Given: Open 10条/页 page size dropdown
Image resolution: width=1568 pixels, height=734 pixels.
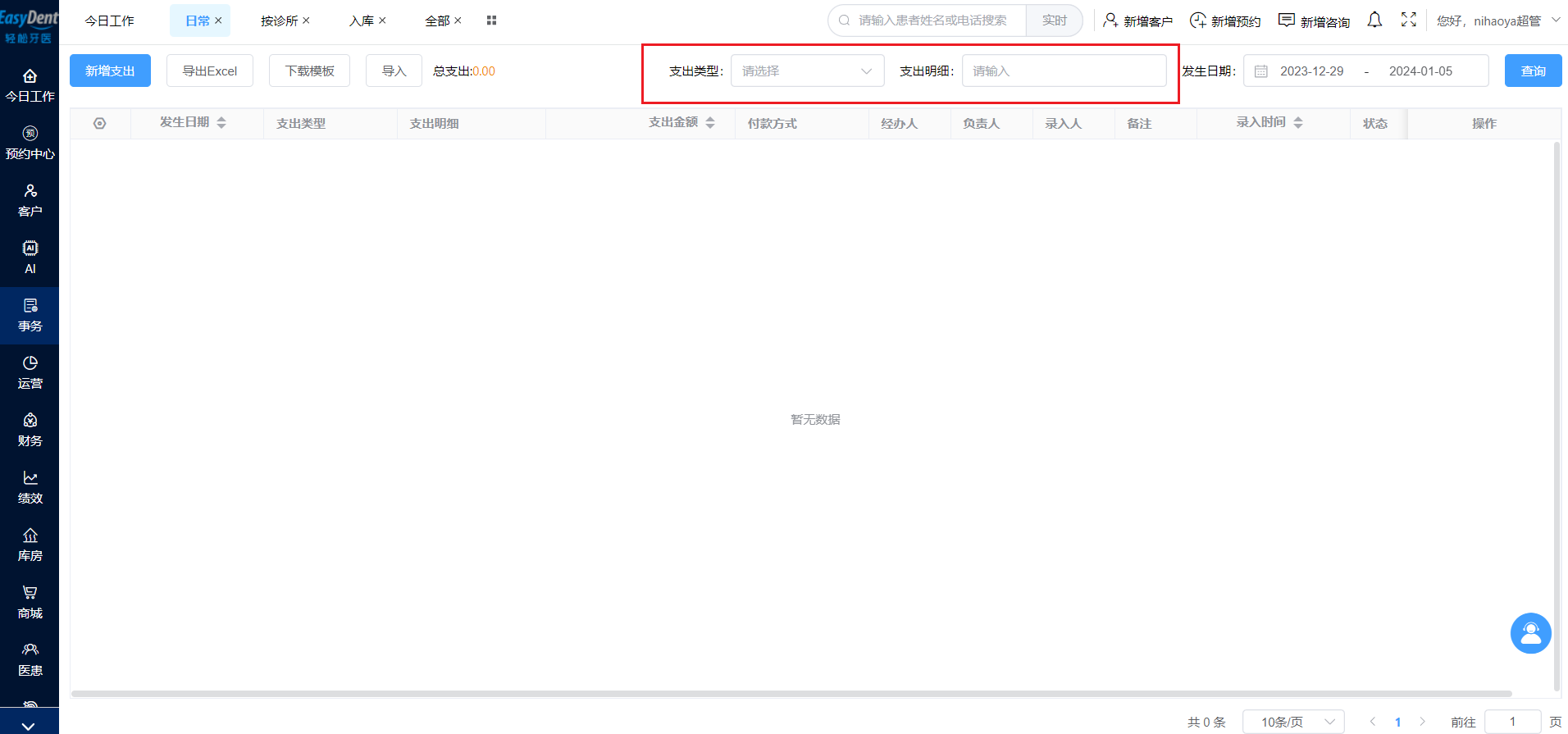Looking at the screenshot, I should tap(1293, 722).
